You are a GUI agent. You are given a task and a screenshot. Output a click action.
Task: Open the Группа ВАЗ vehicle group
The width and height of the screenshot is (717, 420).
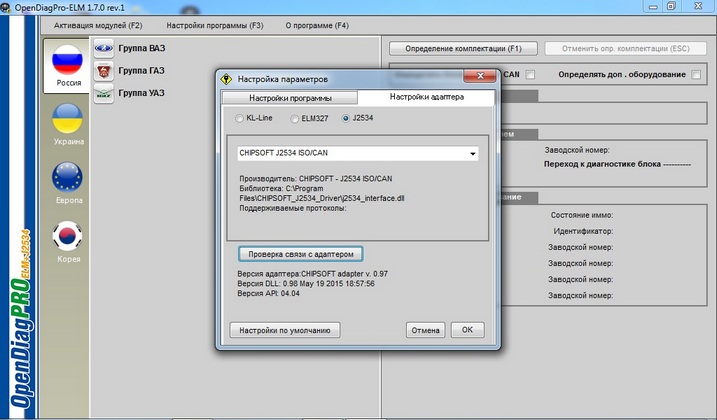pos(140,47)
